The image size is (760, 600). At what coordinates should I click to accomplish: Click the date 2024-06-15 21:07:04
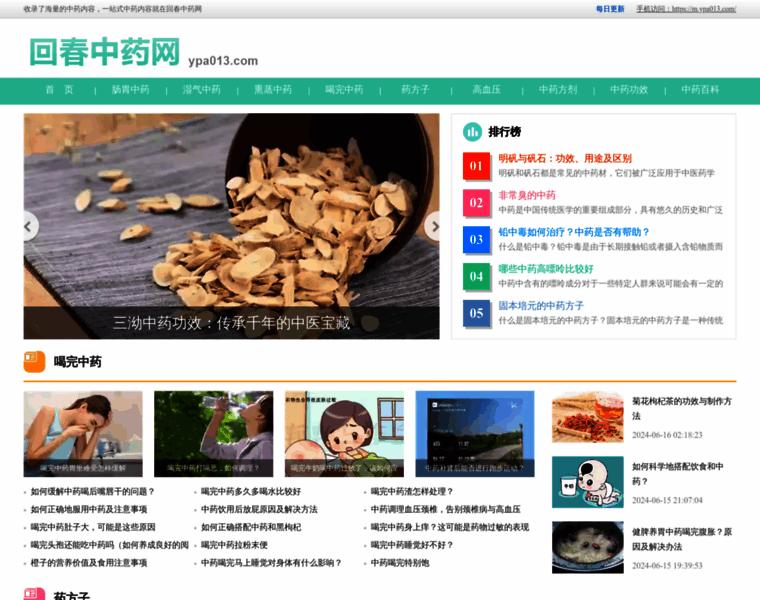click(667, 501)
